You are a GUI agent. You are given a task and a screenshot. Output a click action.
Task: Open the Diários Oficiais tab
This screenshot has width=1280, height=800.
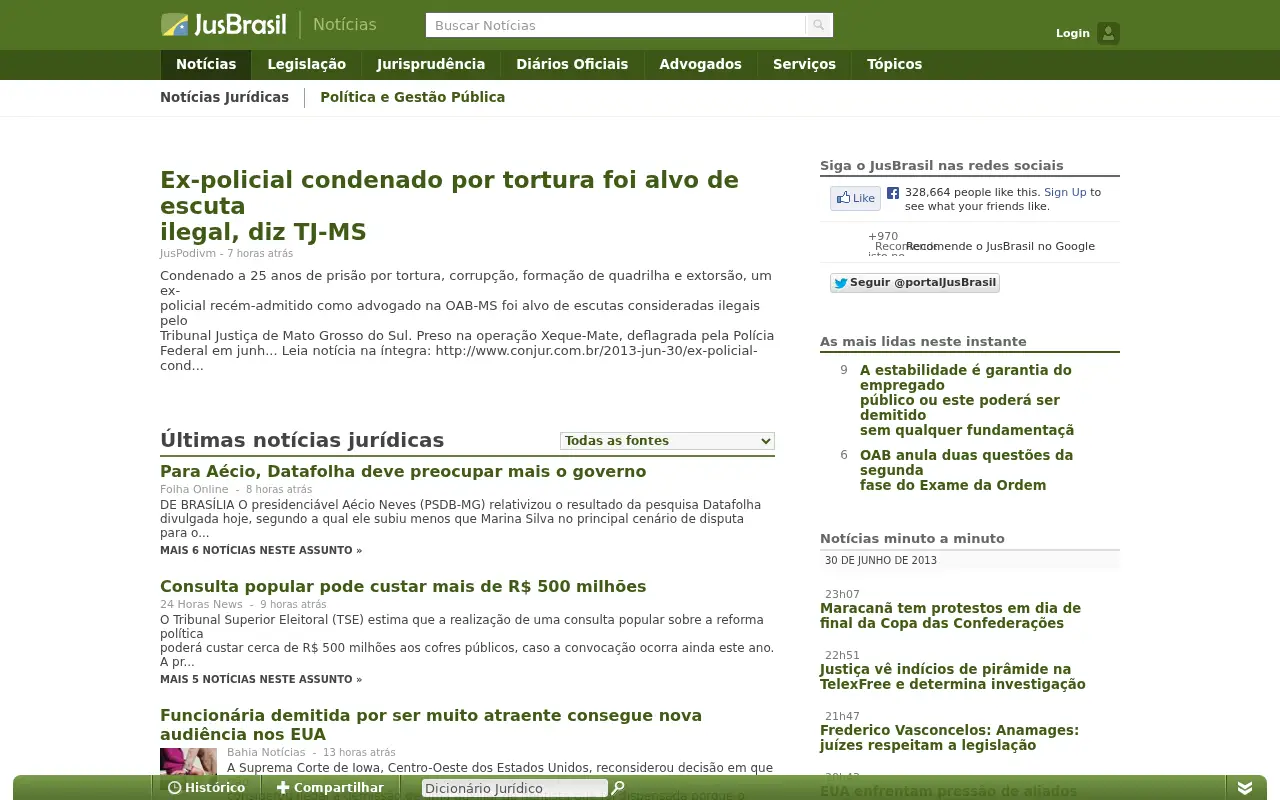[x=572, y=65]
